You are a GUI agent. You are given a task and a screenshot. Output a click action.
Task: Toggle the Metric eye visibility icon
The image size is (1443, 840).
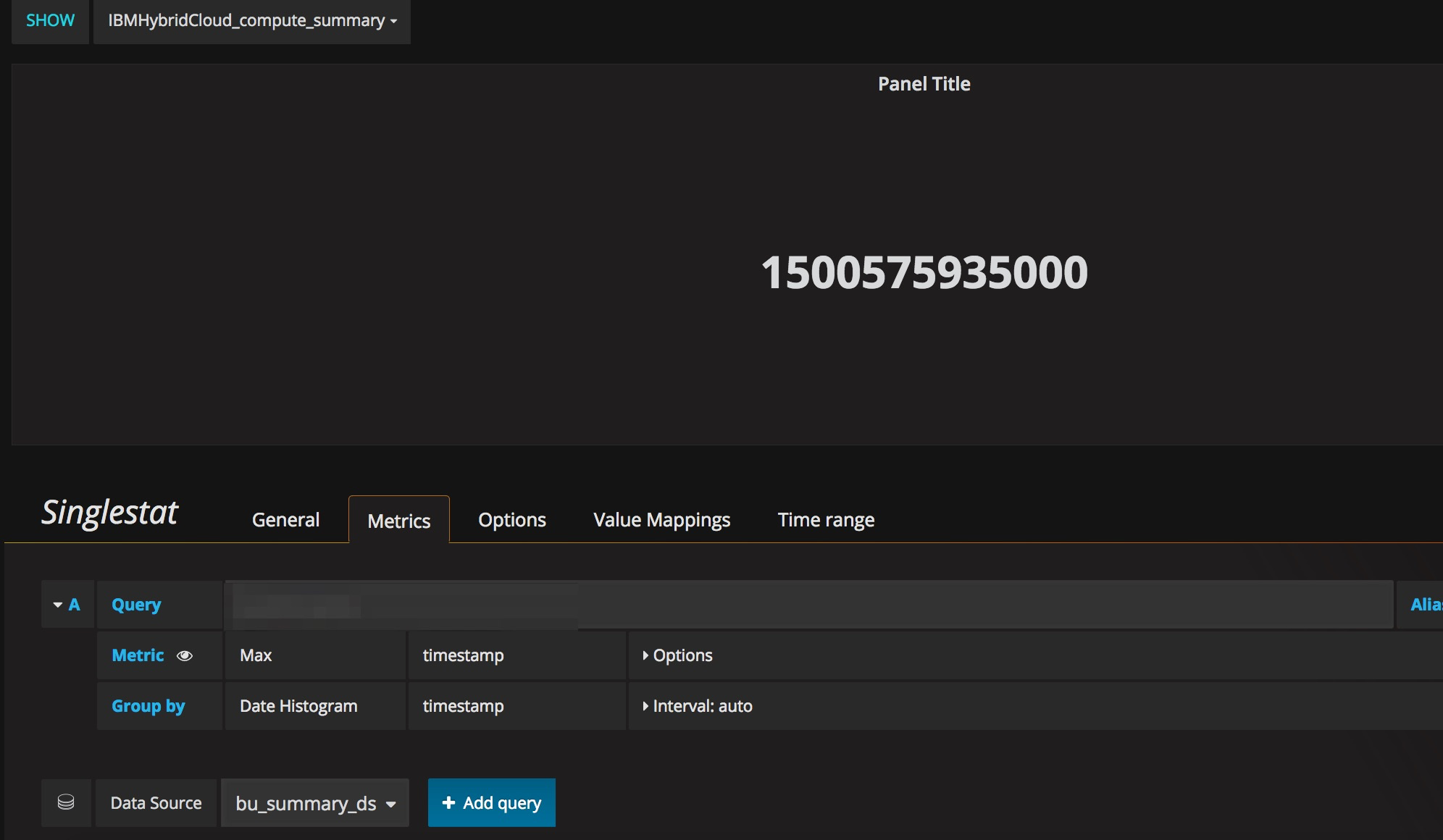(x=185, y=655)
